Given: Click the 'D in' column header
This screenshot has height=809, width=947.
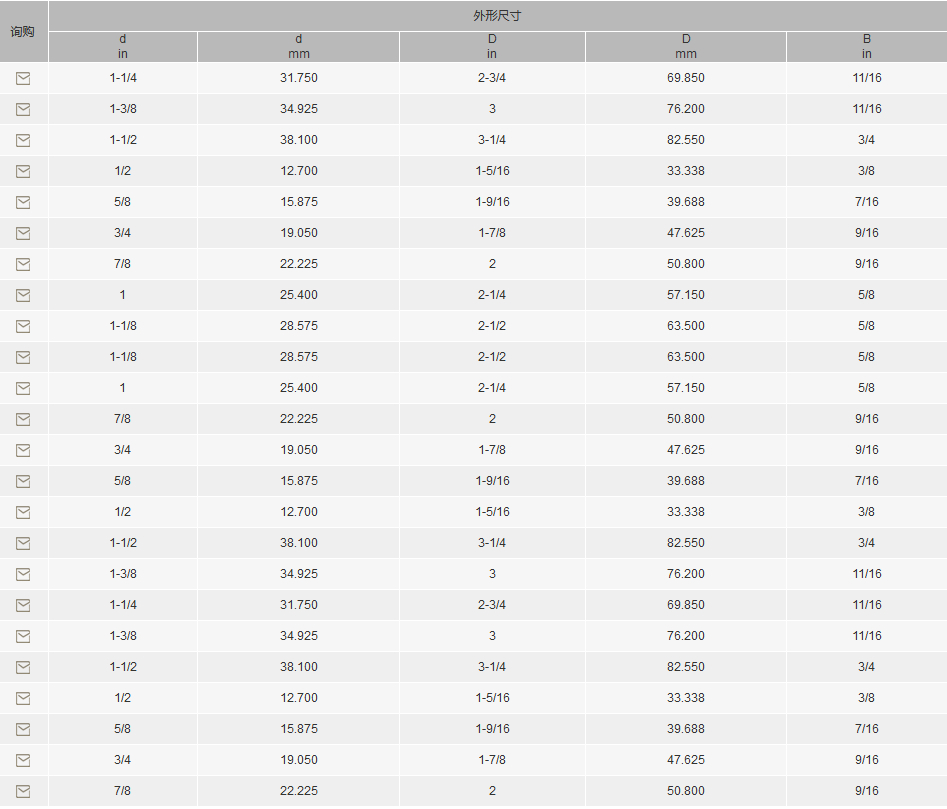Looking at the screenshot, I should [492, 47].
